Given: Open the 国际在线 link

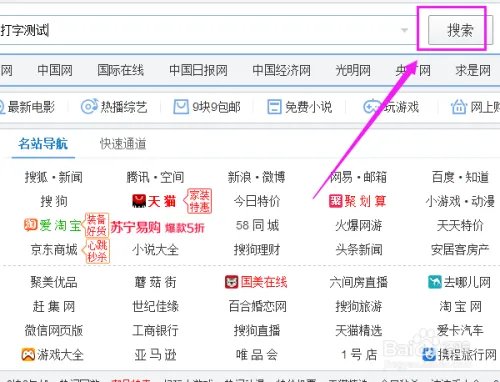Looking at the screenshot, I should pyautogui.click(x=121, y=70).
